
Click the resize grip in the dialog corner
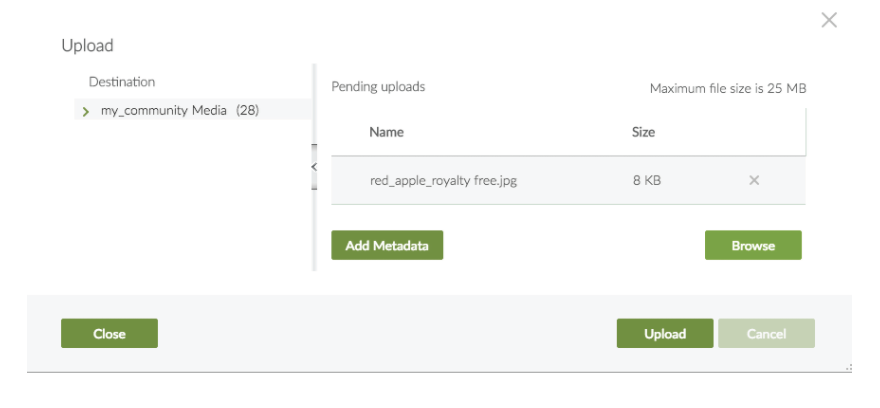pos(848,368)
